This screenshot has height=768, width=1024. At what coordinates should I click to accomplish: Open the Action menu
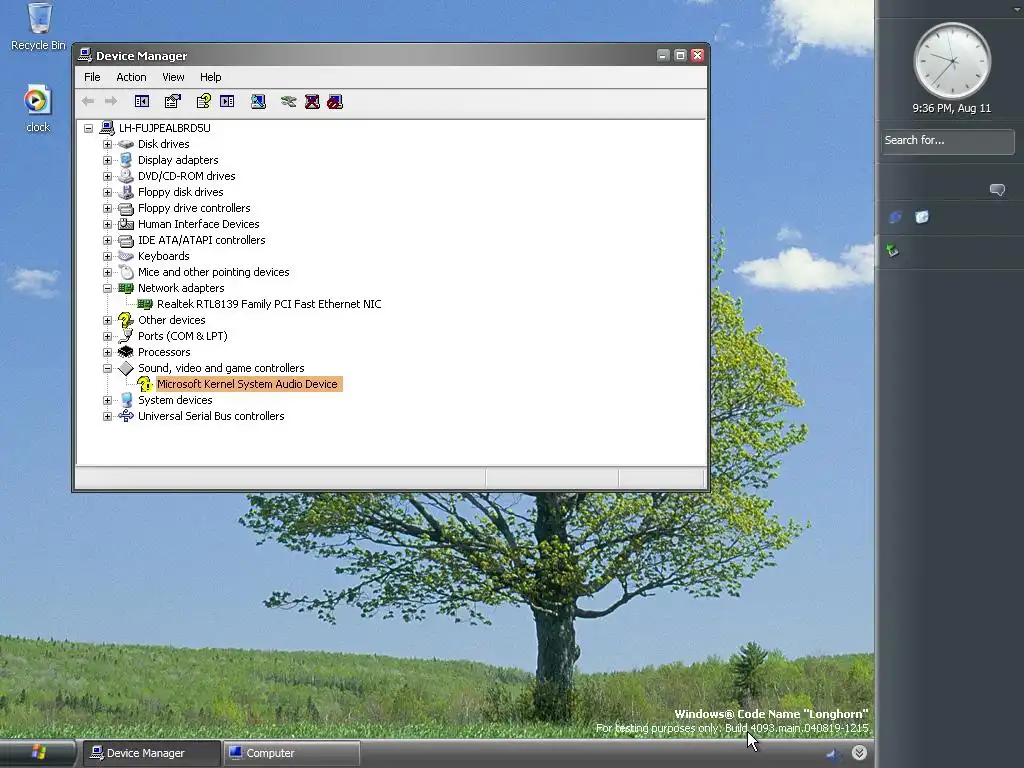coord(131,77)
